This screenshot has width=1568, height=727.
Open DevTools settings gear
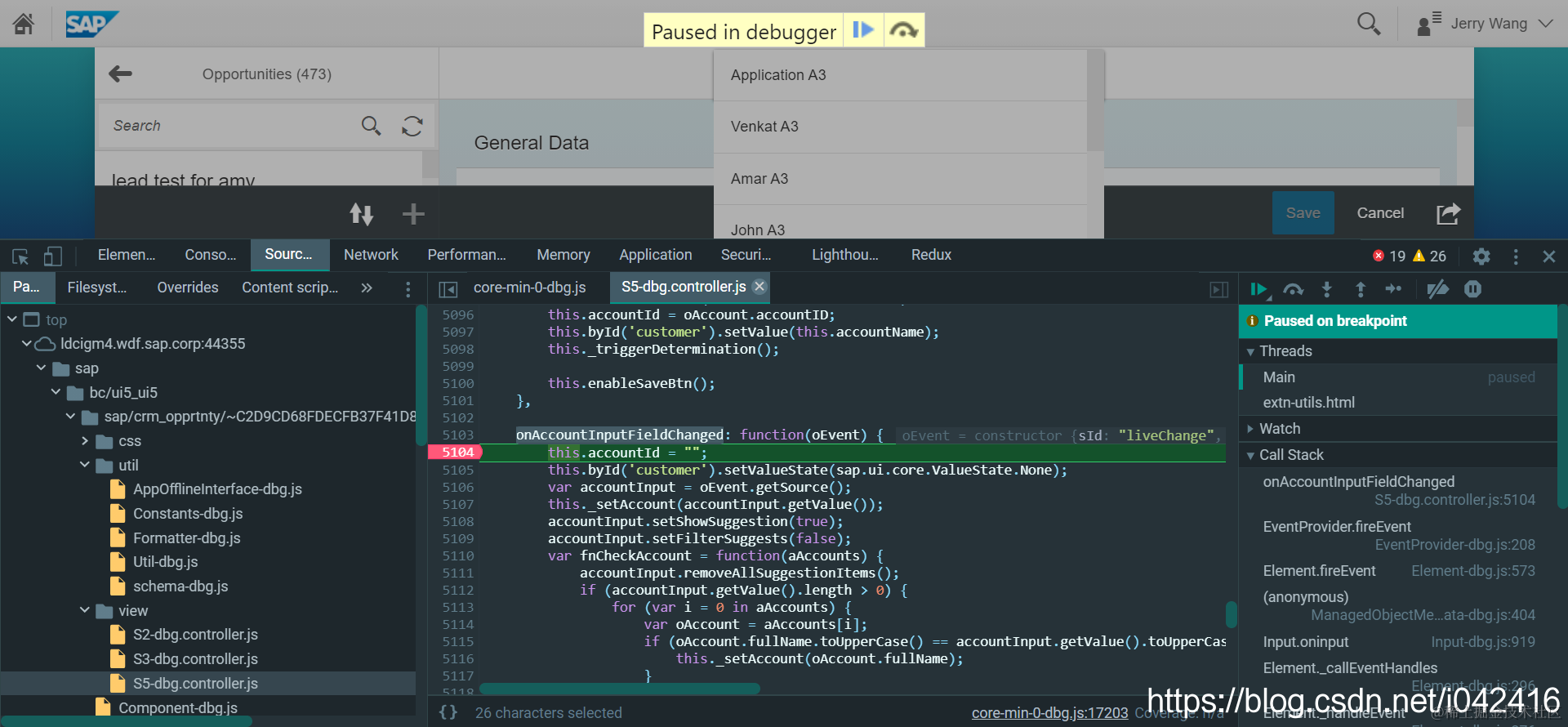click(1481, 256)
